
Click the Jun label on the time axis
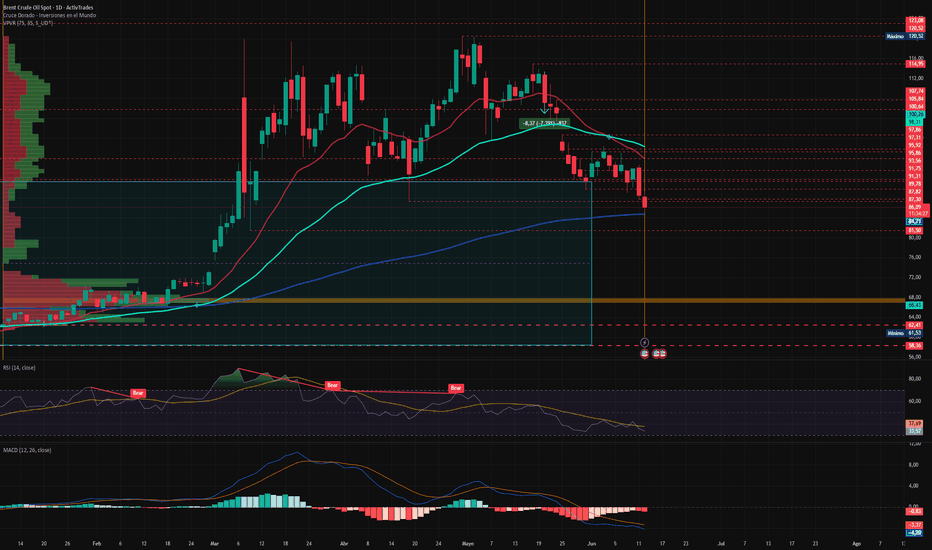(591, 543)
